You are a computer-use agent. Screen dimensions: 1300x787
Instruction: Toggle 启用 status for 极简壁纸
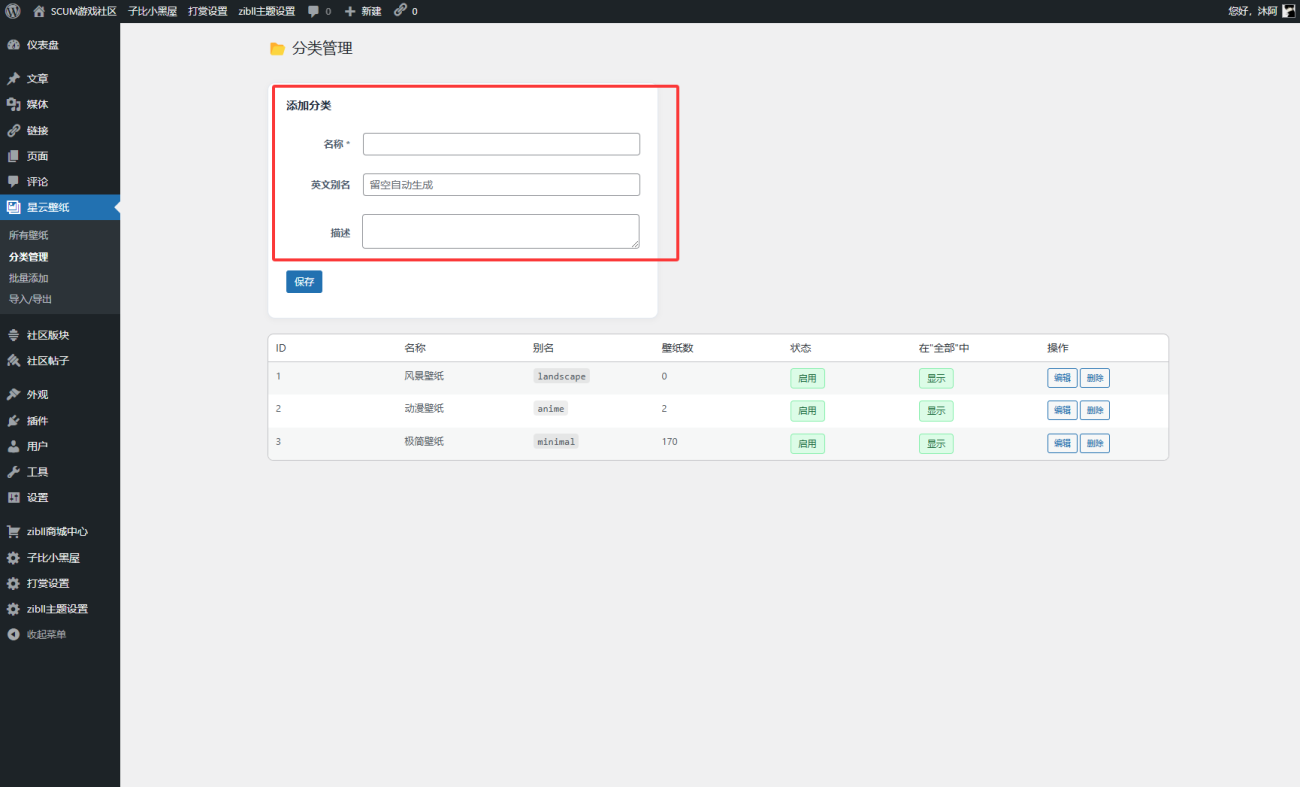[807, 443]
